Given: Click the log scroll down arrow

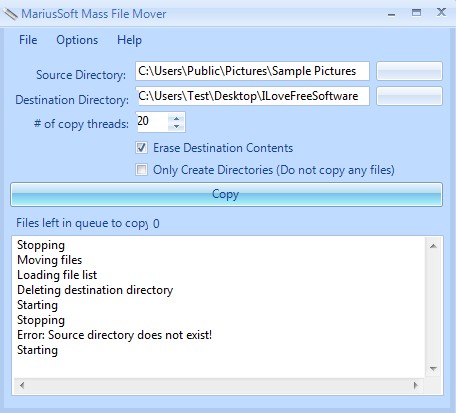Looking at the screenshot, I should click(433, 369).
